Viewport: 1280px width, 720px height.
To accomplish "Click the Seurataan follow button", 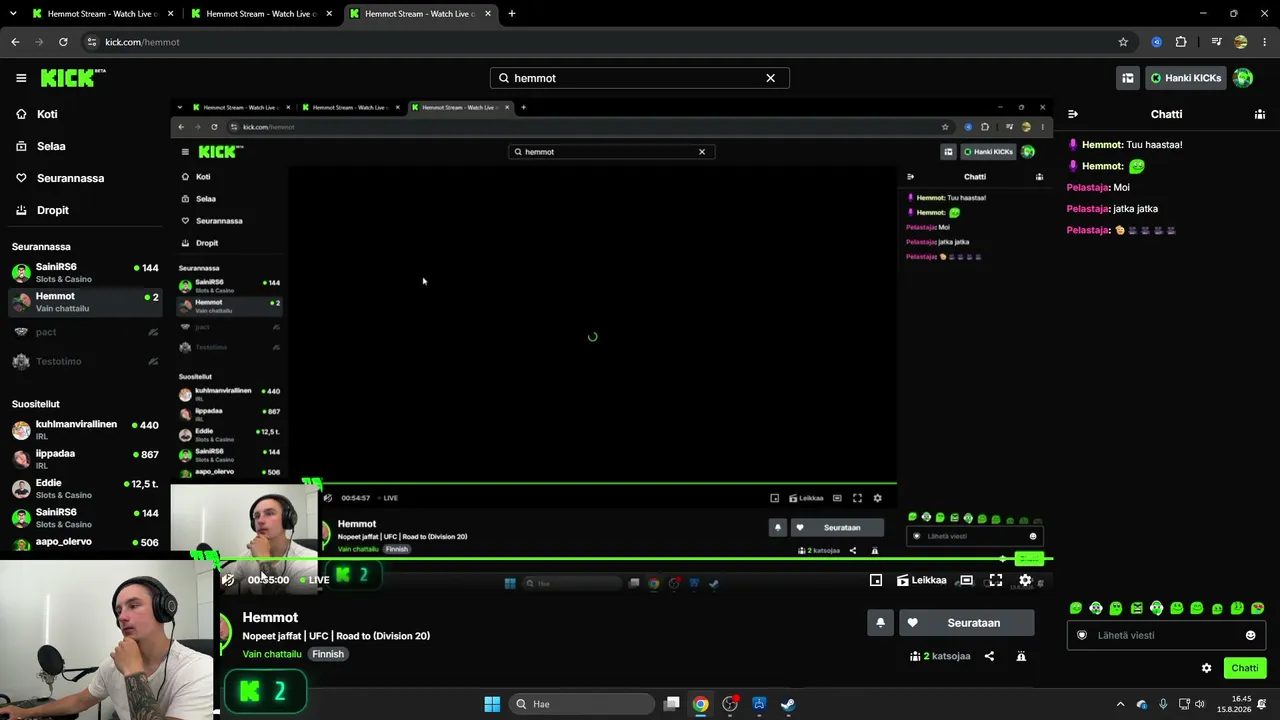I will [967, 623].
